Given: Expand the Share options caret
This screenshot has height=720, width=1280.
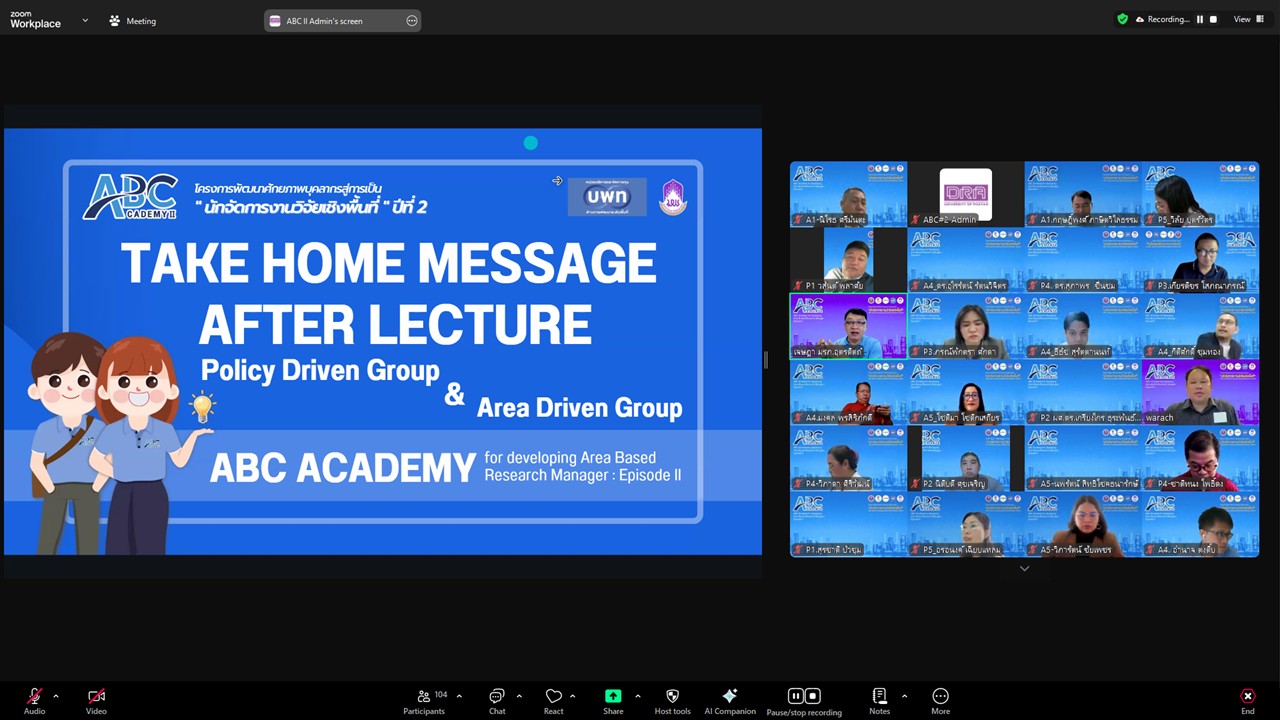Looking at the screenshot, I should (x=637, y=696).
